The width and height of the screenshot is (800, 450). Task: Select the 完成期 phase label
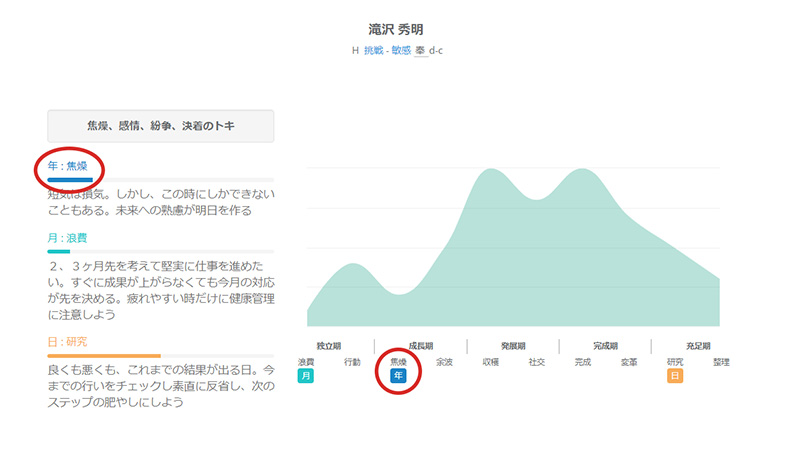coord(606,346)
